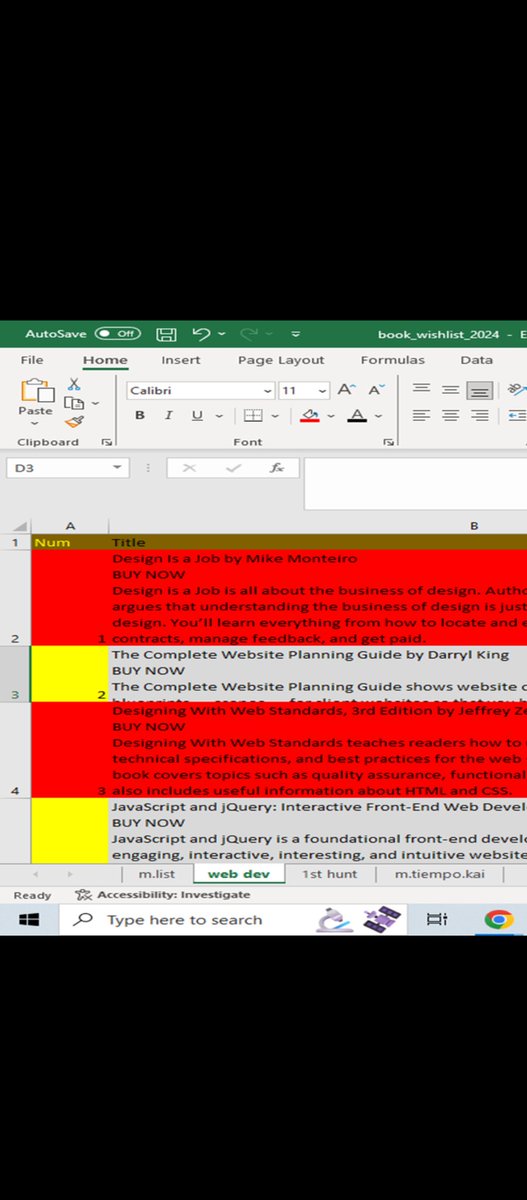Screen dimensions: 527x1200
Task: Center text horizontally
Action: coord(451,415)
